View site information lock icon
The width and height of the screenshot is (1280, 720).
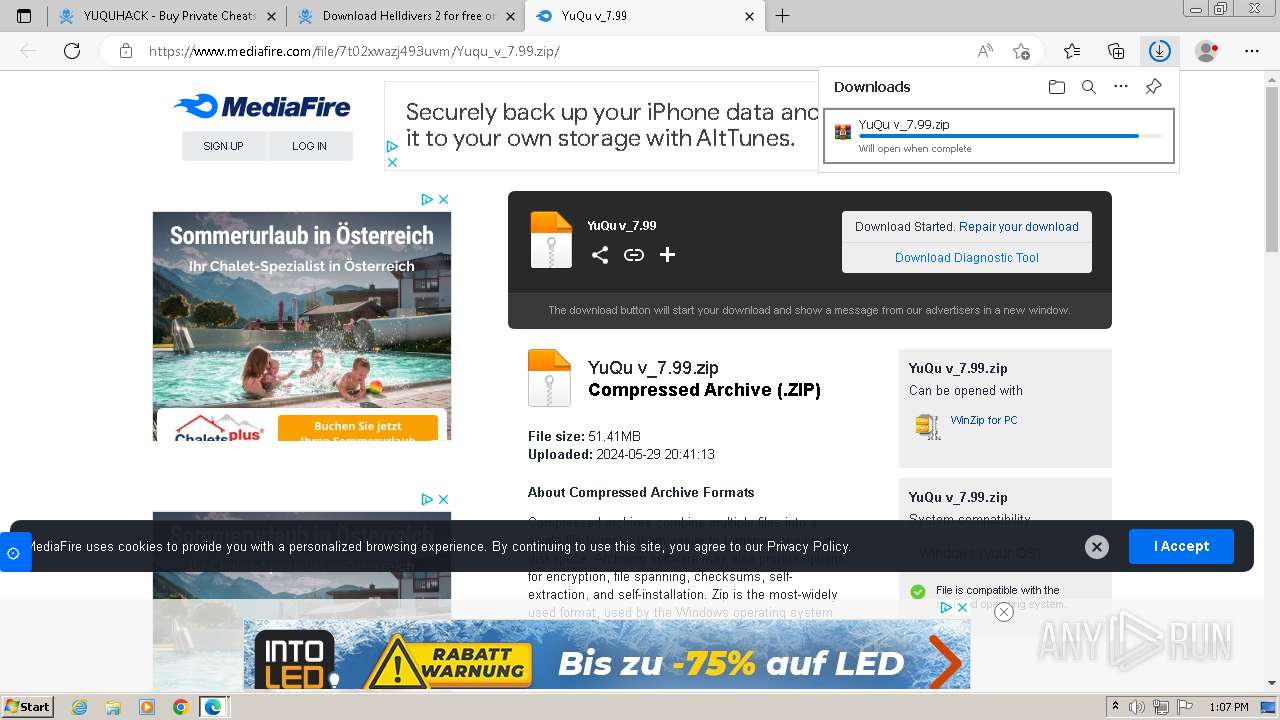click(125, 51)
